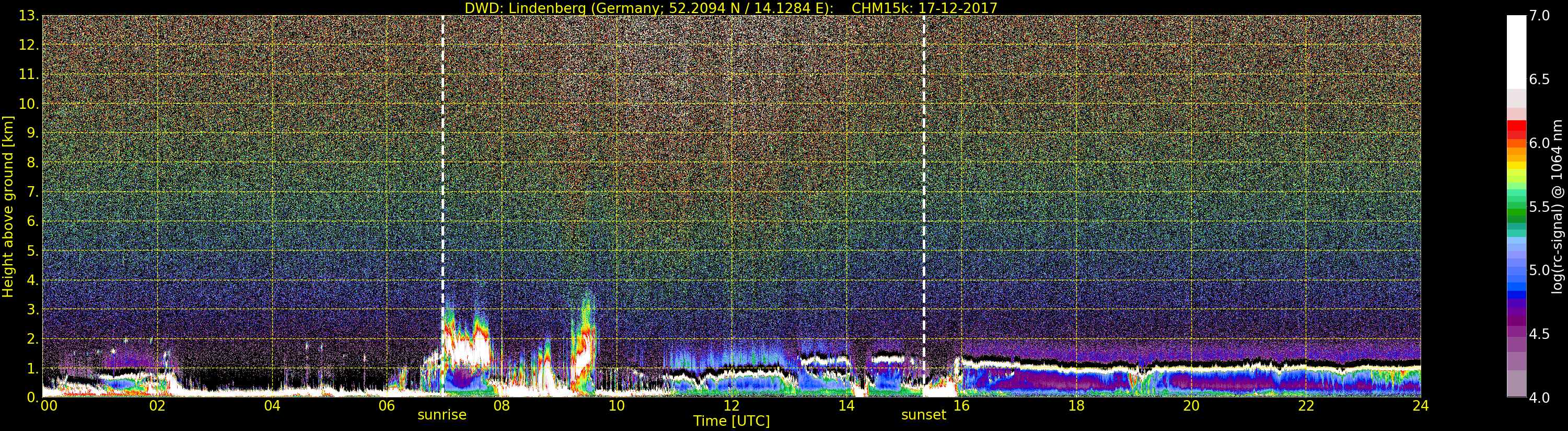Image resolution: width=1568 pixels, height=431 pixels.
Task: Click the time axis tick '14'
Action: [846, 406]
